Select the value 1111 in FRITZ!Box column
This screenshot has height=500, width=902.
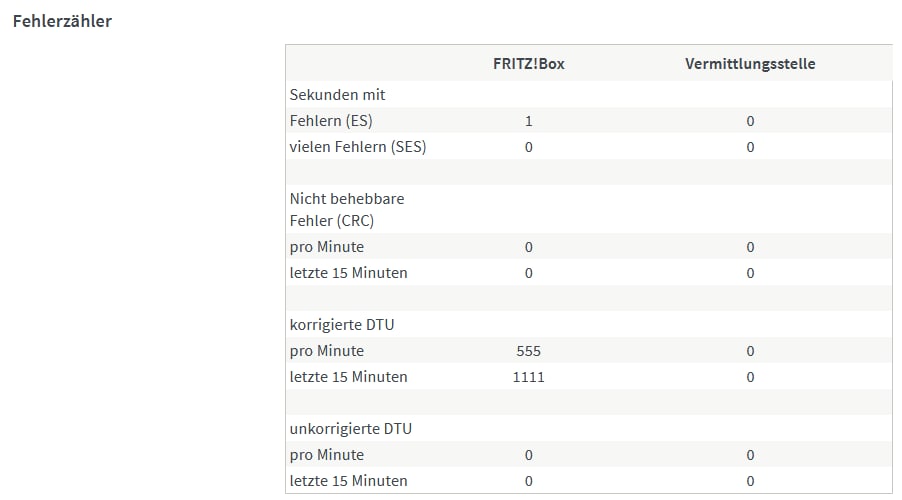(x=529, y=377)
